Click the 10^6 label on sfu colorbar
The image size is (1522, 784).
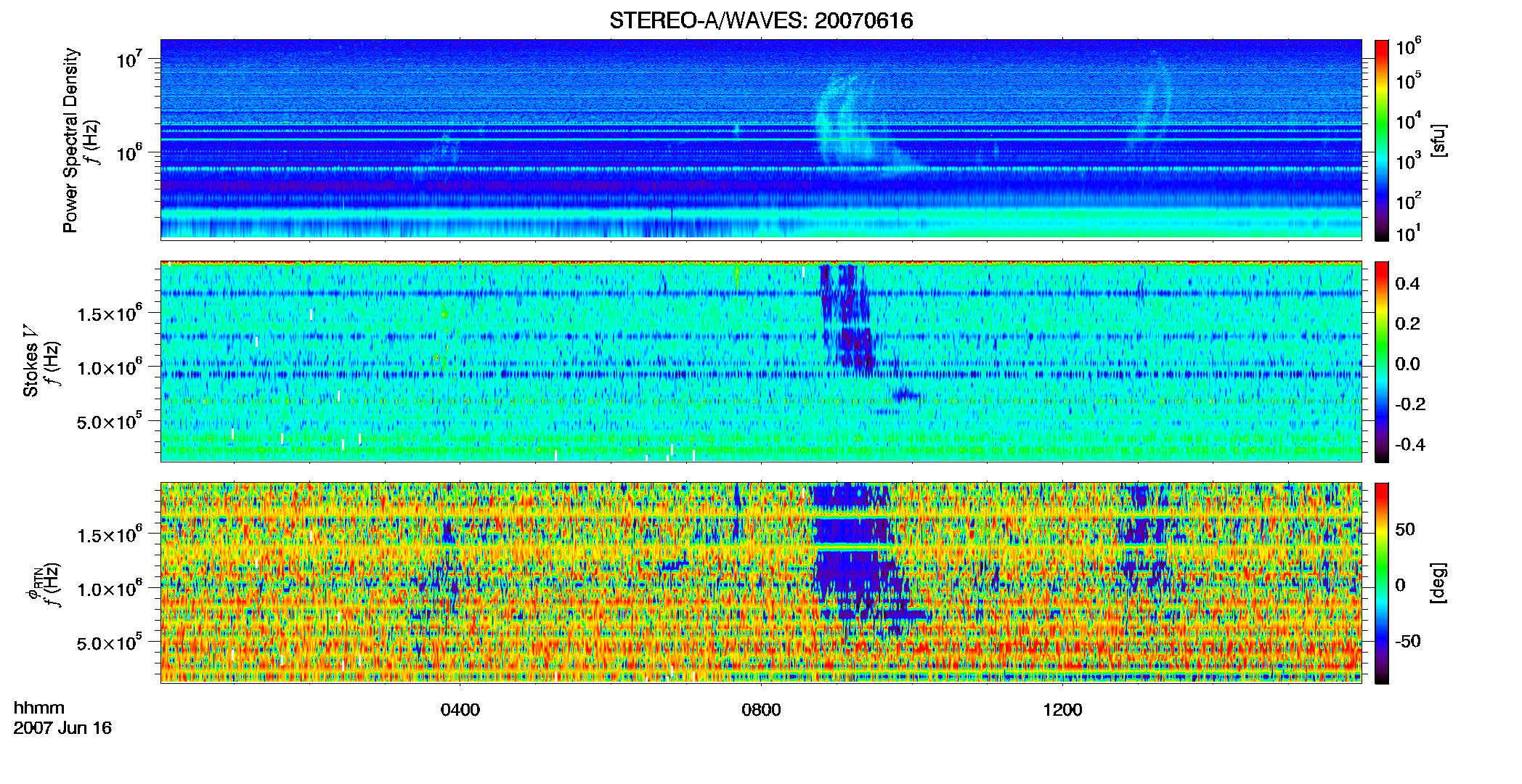(1409, 47)
